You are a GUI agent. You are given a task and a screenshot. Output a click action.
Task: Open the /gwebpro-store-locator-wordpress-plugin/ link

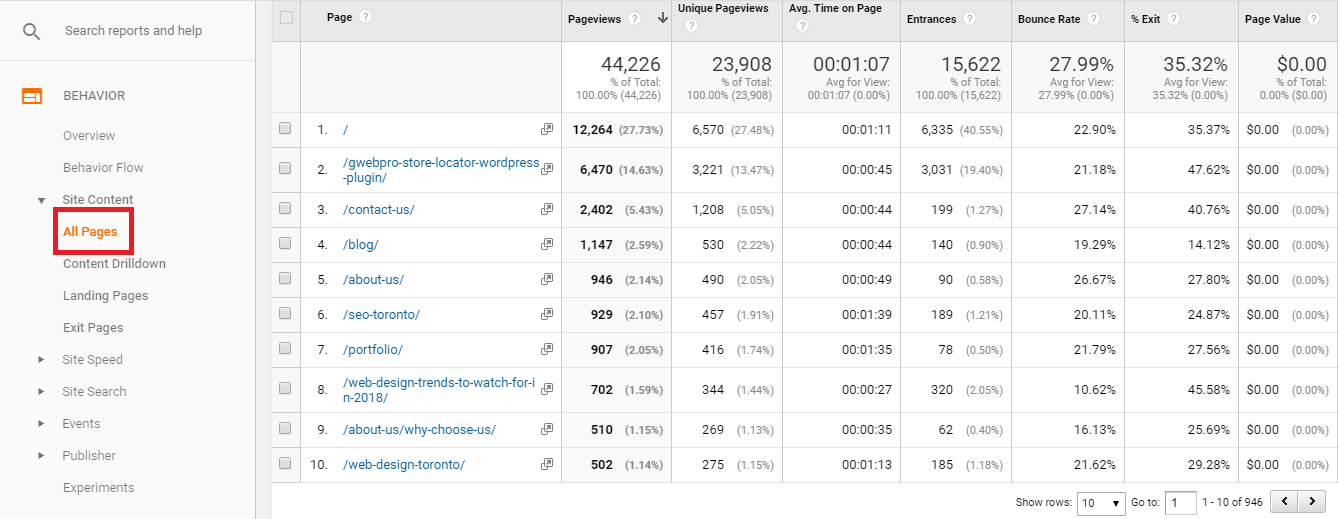[x=441, y=170]
